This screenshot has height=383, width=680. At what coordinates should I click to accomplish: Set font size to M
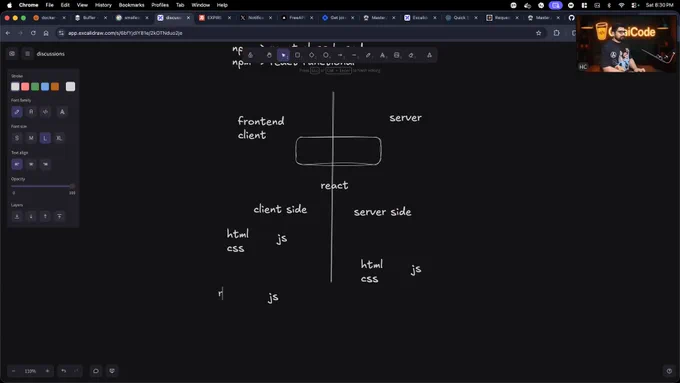(31, 138)
